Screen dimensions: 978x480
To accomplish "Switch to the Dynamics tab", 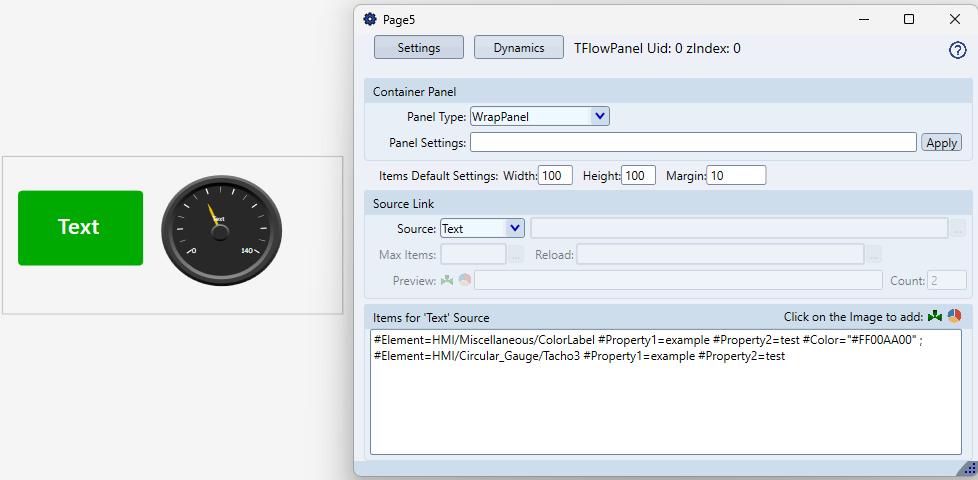I will pos(518,47).
